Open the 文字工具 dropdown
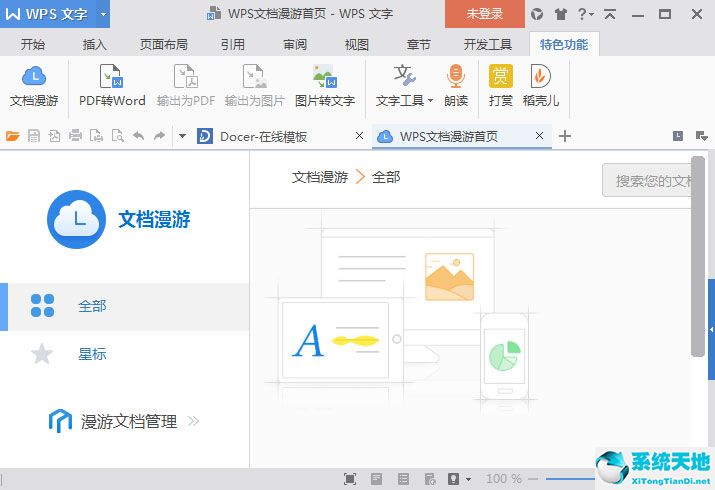The width and height of the screenshot is (715, 490). click(404, 87)
